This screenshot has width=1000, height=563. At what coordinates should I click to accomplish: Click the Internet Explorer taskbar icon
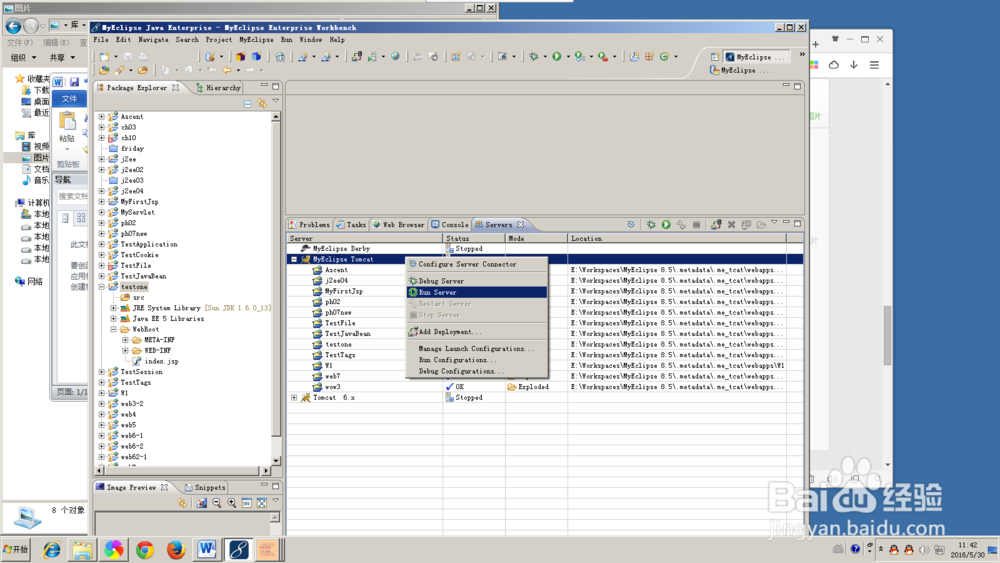click(52, 550)
